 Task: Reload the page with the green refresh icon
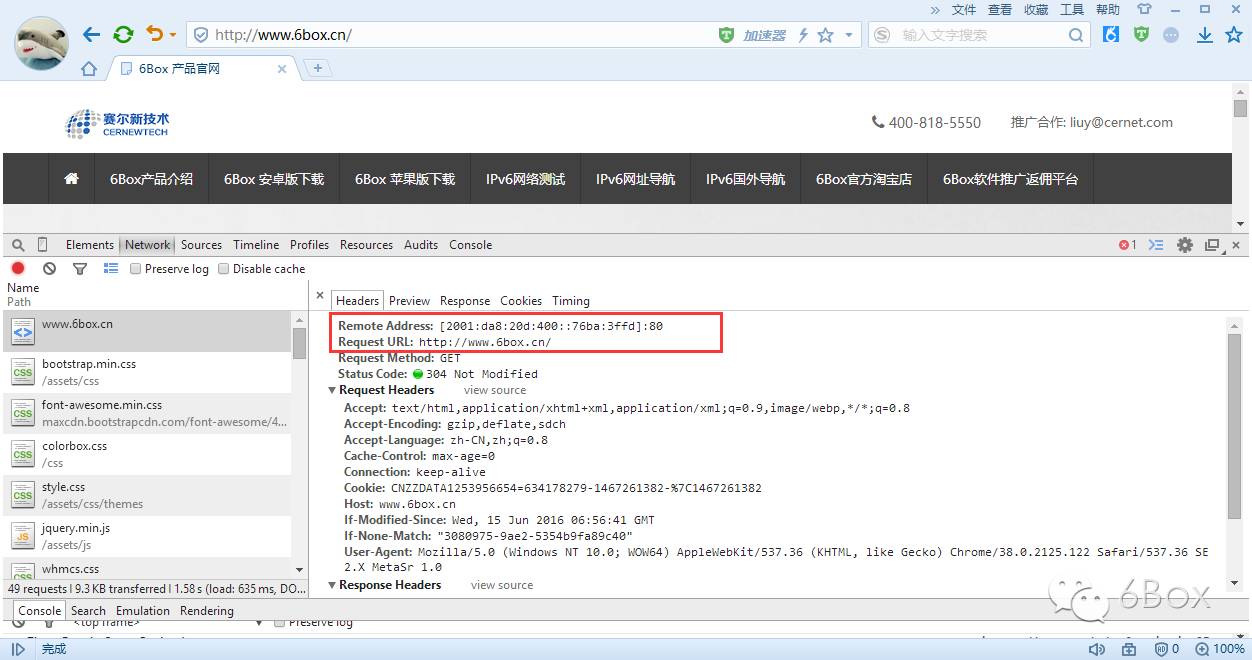123,35
